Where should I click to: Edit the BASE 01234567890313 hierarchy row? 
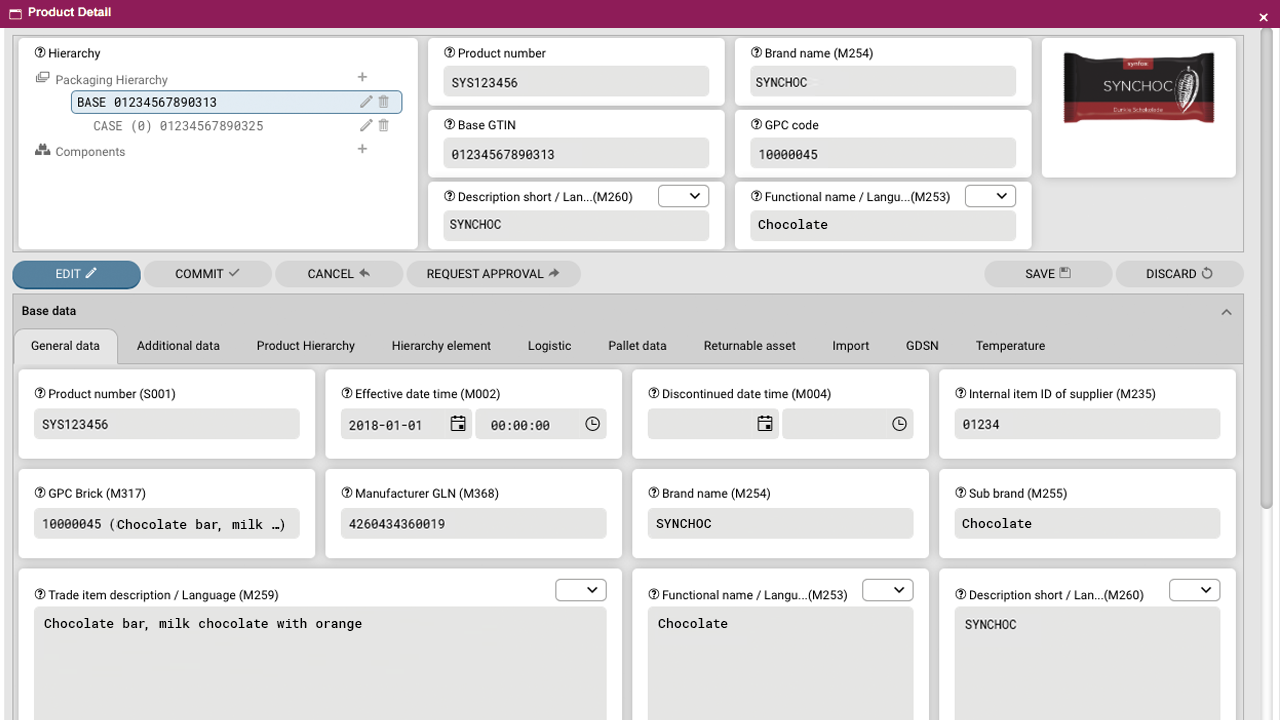(x=366, y=102)
